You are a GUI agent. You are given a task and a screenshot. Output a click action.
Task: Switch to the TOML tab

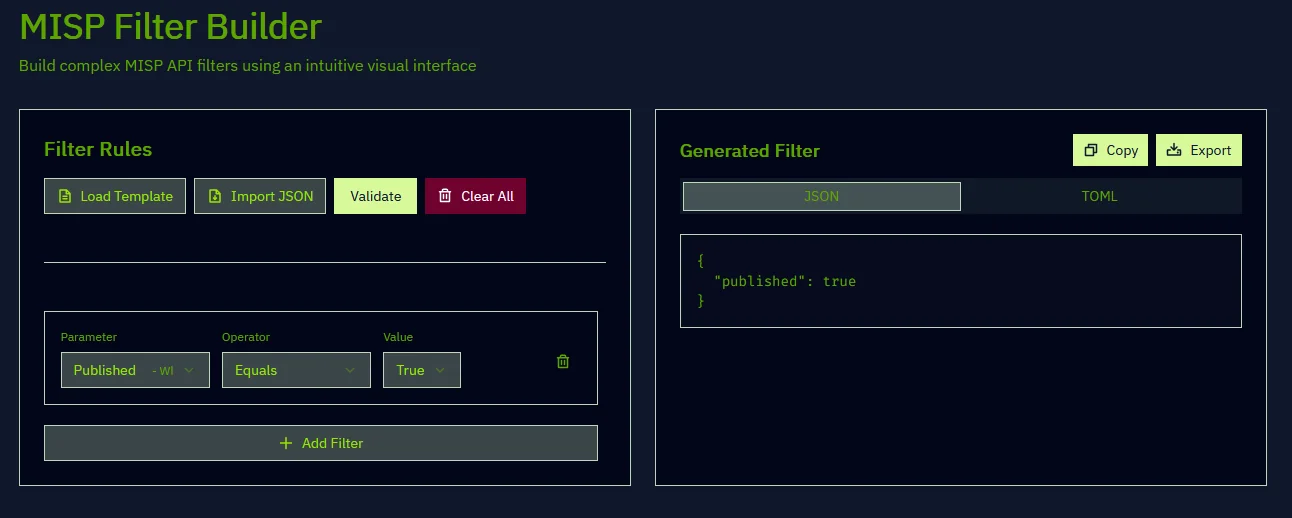(x=1100, y=196)
